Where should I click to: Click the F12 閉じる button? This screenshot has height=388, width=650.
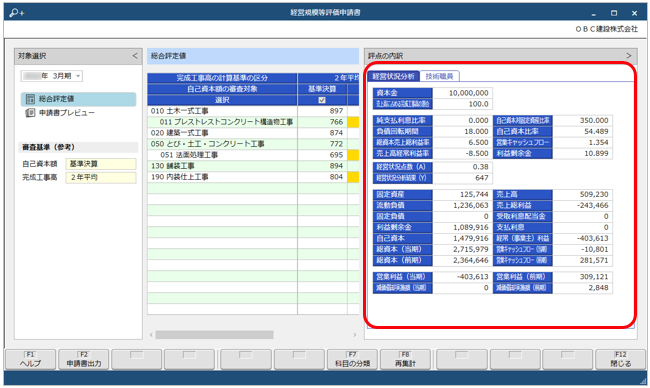pos(621,359)
